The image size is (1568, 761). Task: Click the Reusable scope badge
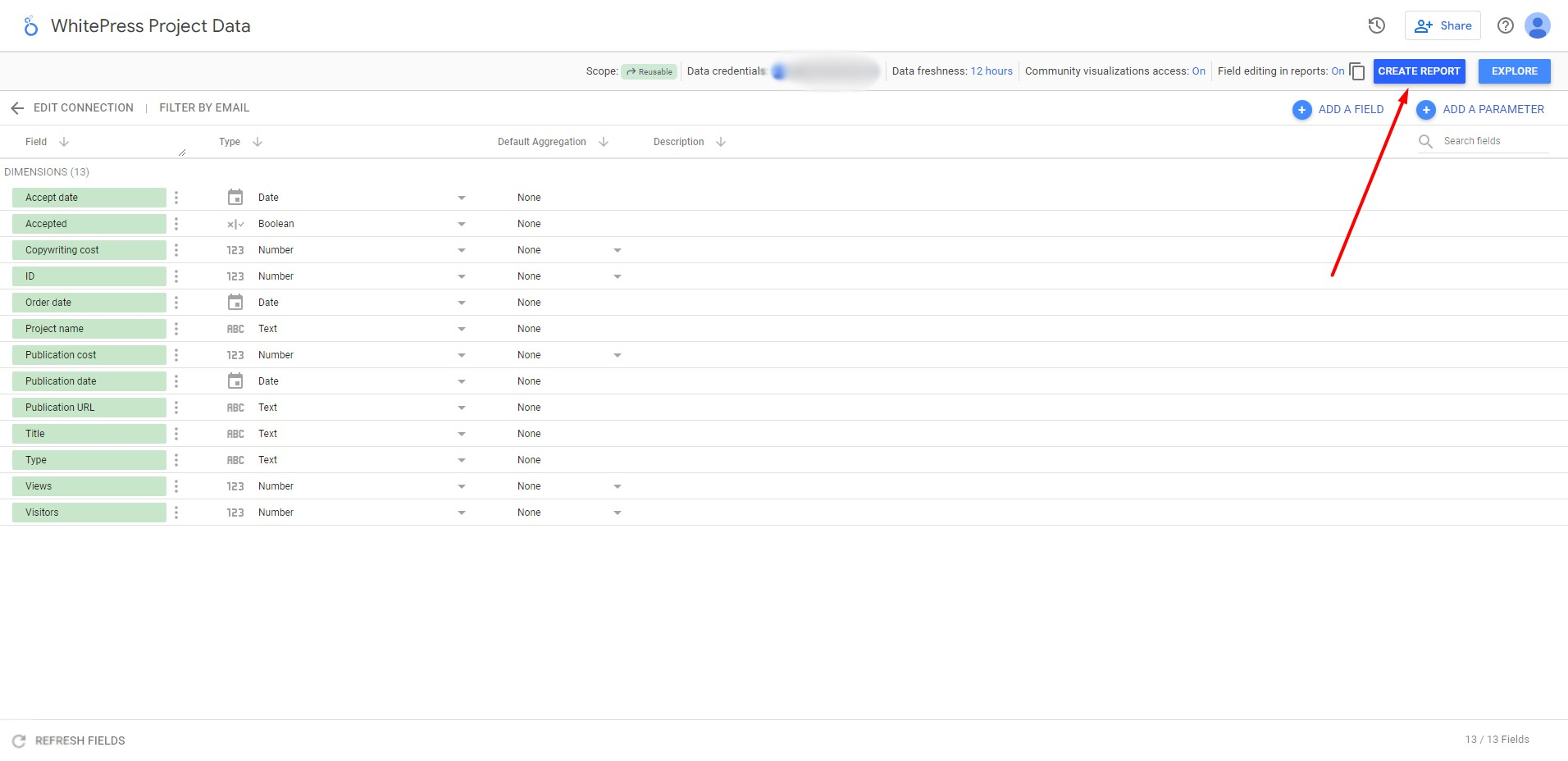click(x=649, y=71)
